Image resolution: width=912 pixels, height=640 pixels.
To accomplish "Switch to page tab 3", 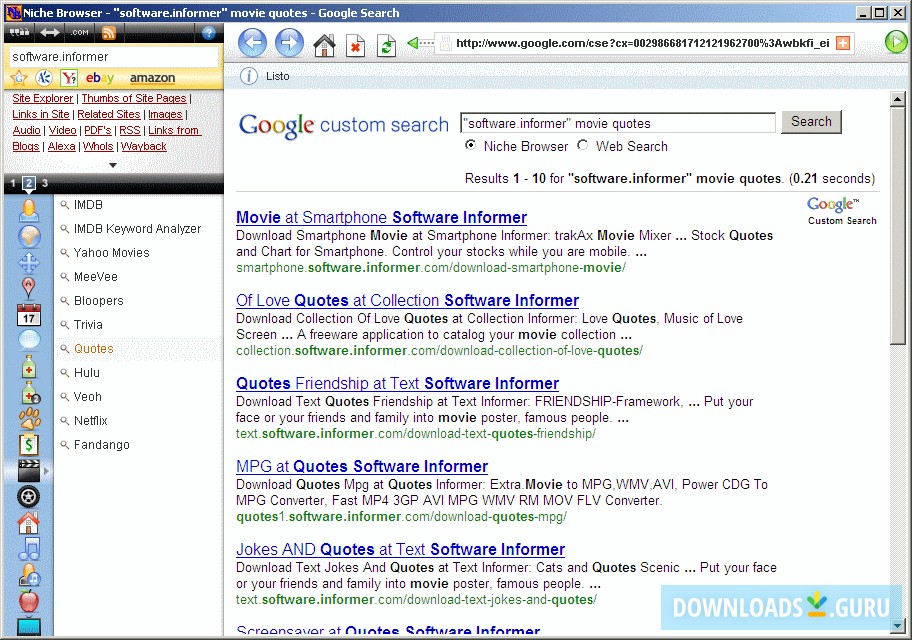I will (x=45, y=183).
